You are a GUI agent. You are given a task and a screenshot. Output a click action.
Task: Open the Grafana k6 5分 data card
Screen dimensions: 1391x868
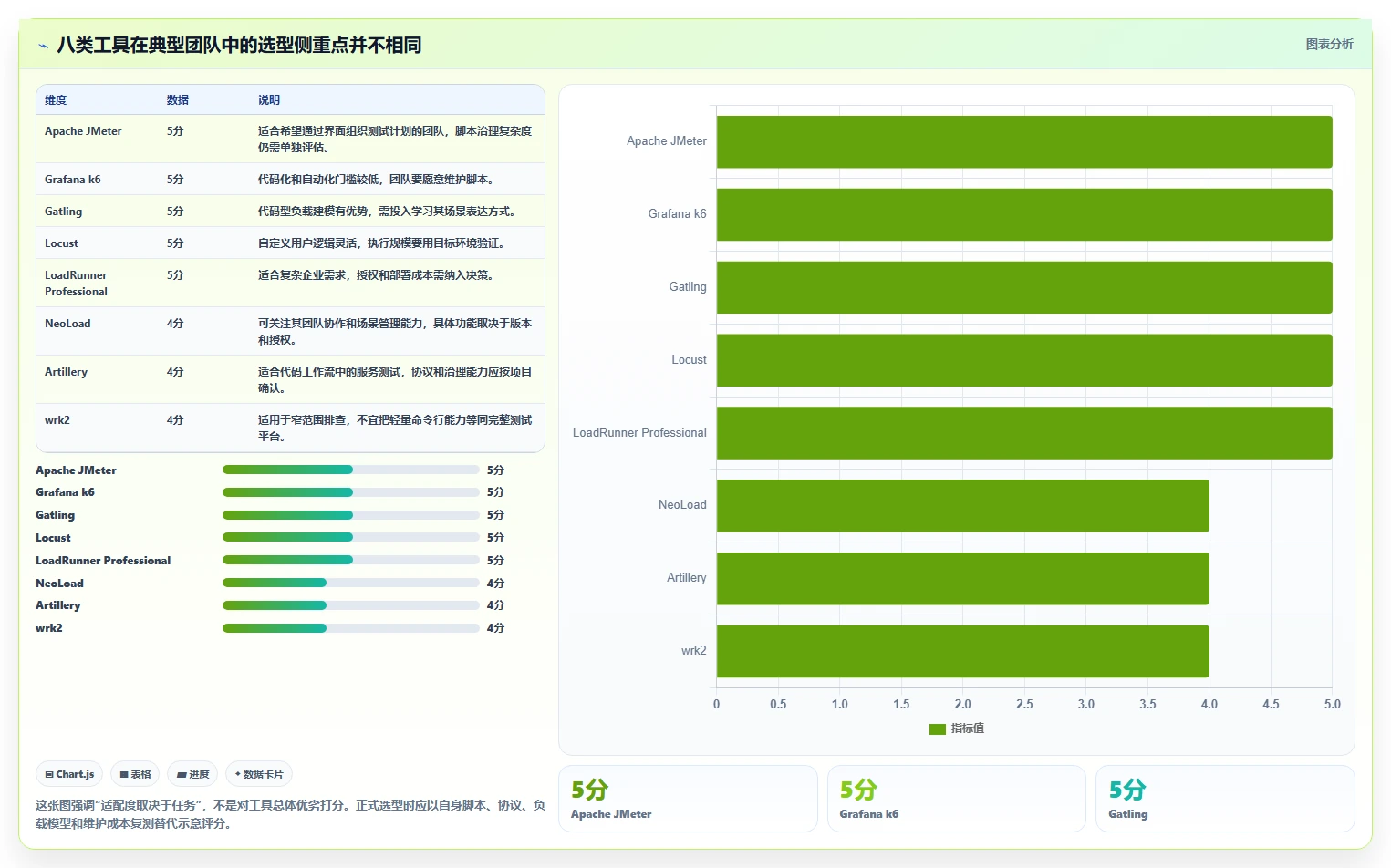[x=957, y=799]
